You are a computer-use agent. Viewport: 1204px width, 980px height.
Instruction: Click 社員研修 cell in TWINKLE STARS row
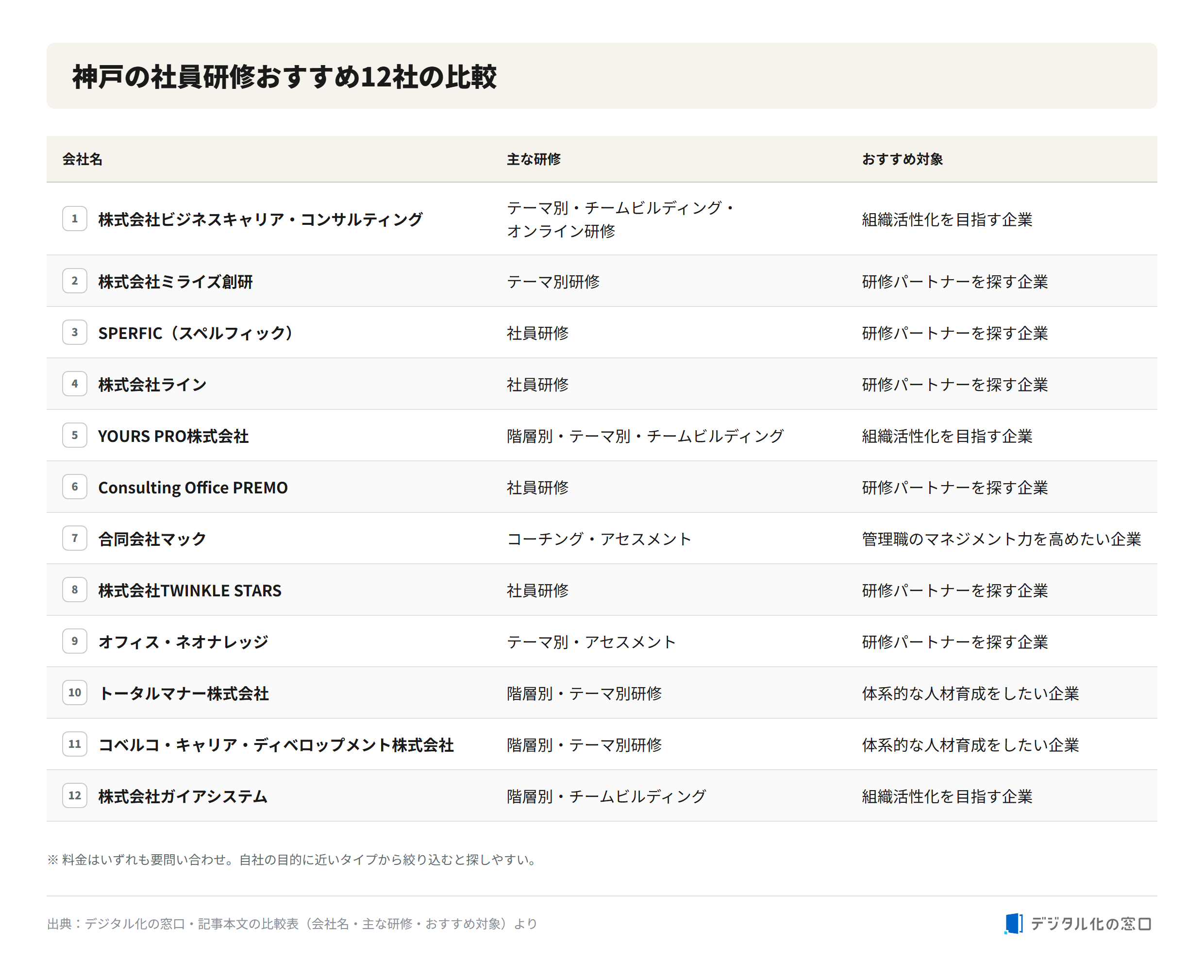point(538,590)
